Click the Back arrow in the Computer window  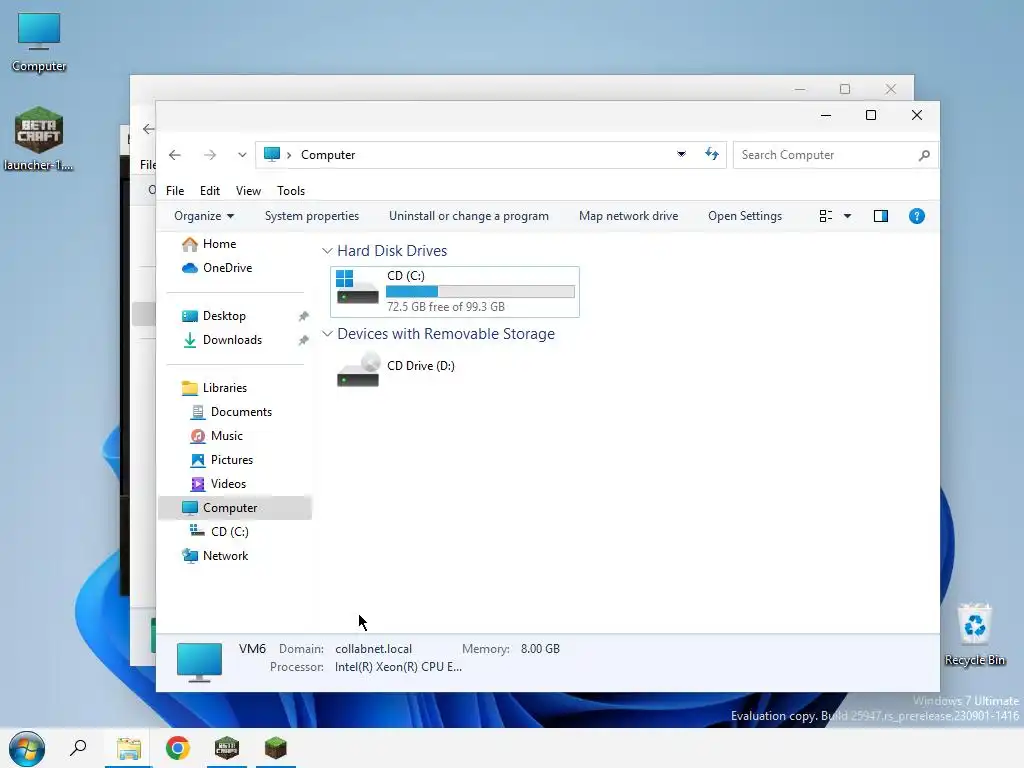tap(174, 155)
